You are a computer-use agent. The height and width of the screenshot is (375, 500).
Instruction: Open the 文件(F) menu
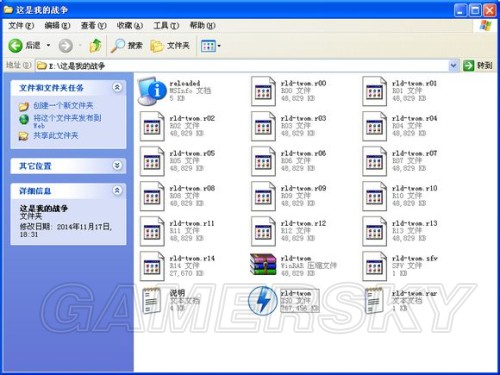pyautogui.click(x=21, y=26)
